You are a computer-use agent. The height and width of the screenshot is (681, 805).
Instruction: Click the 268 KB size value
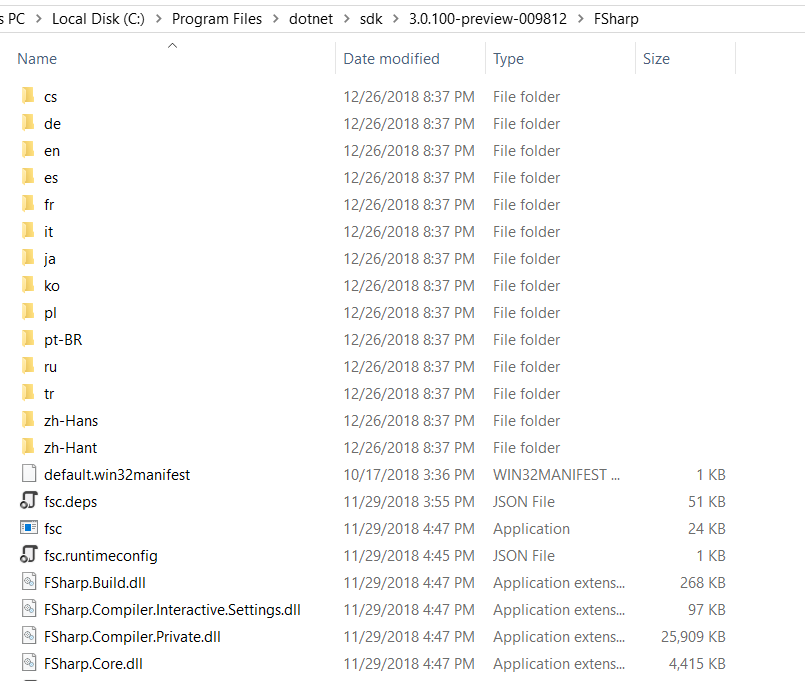(x=703, y=583)
